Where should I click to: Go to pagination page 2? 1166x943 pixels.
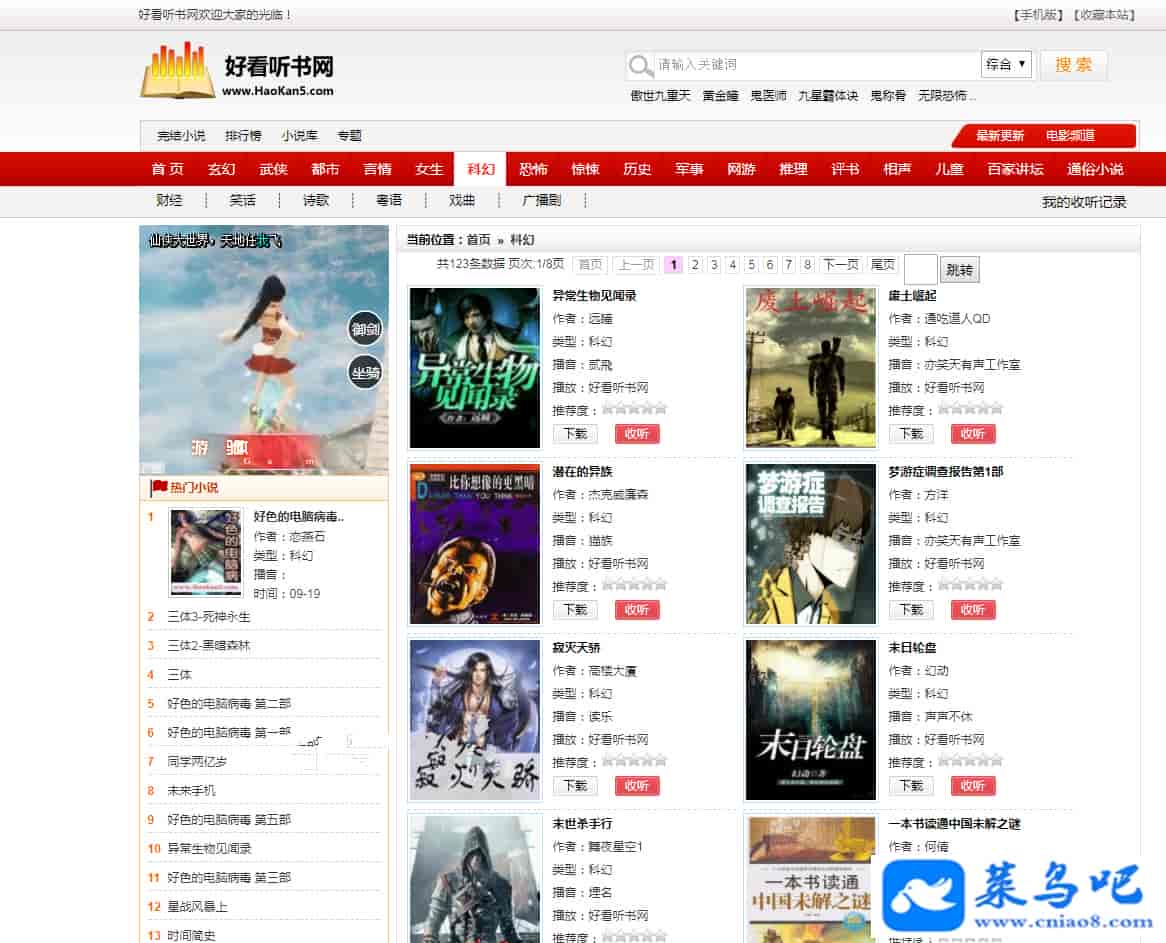click(x=695, y=264)
